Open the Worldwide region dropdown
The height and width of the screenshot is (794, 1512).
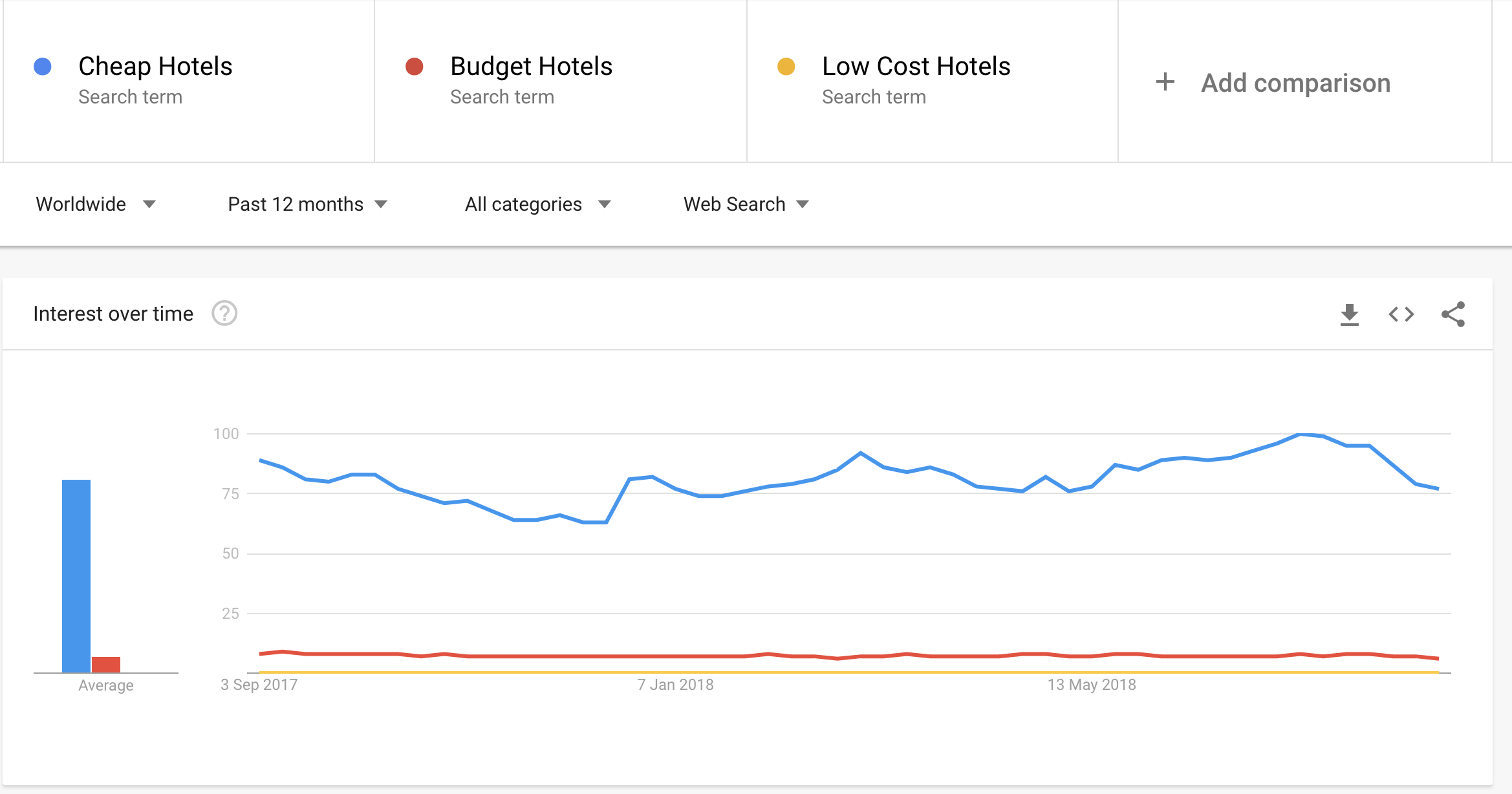pyautogui.click(x=96, y=204)
